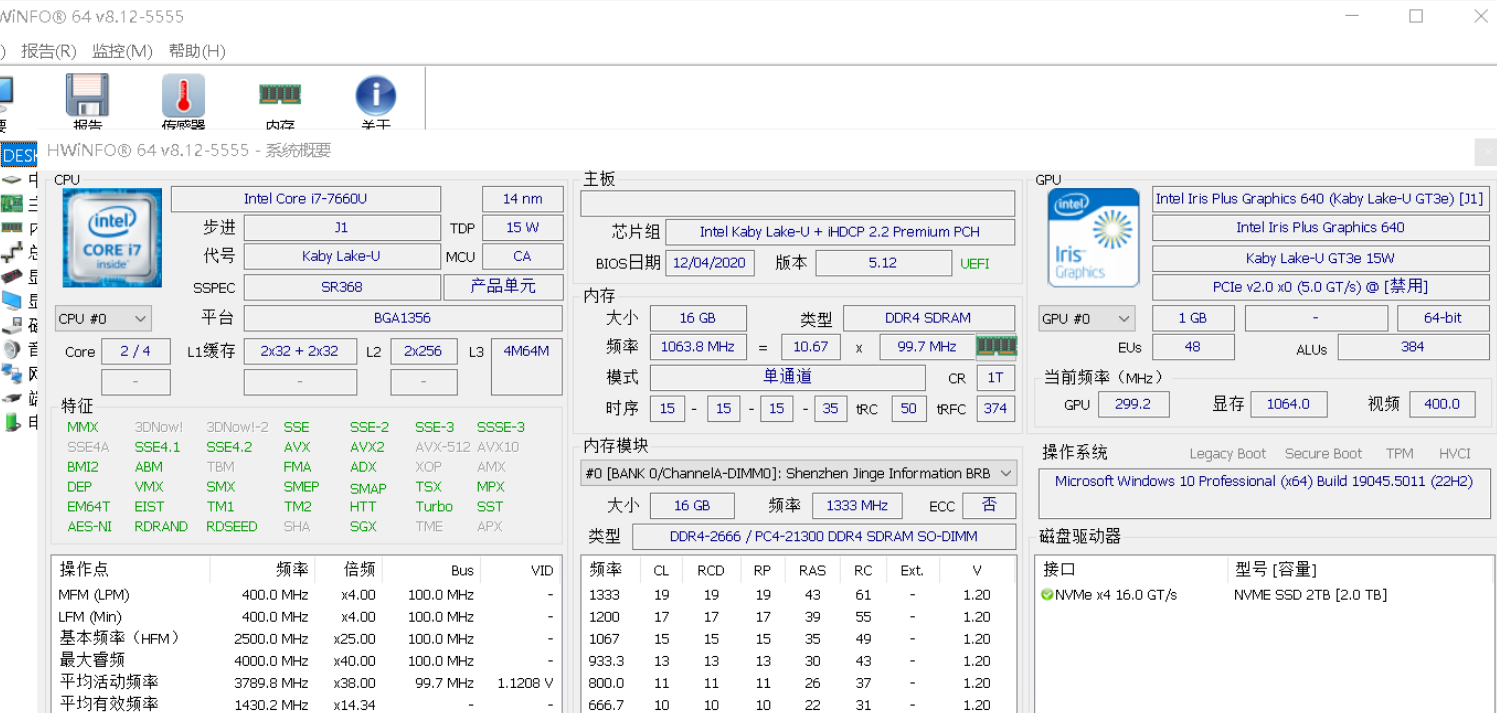The image size is (1497, 713).
Task: Select the audio speaker item in the sidebar tree
Action: (12, 349)
